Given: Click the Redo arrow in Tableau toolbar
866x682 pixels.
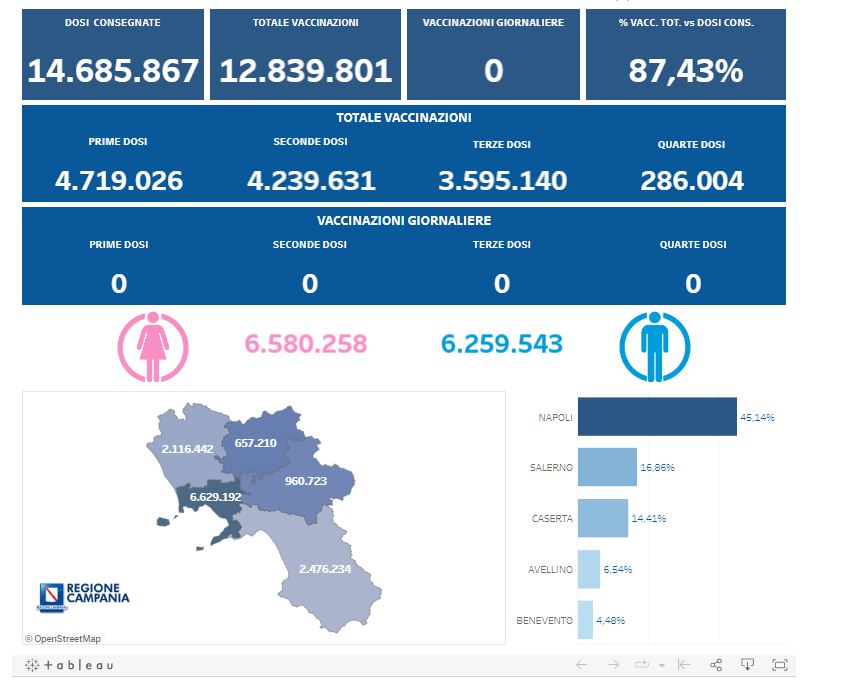Looking at the screenshot, I should [x=613, y=665].
